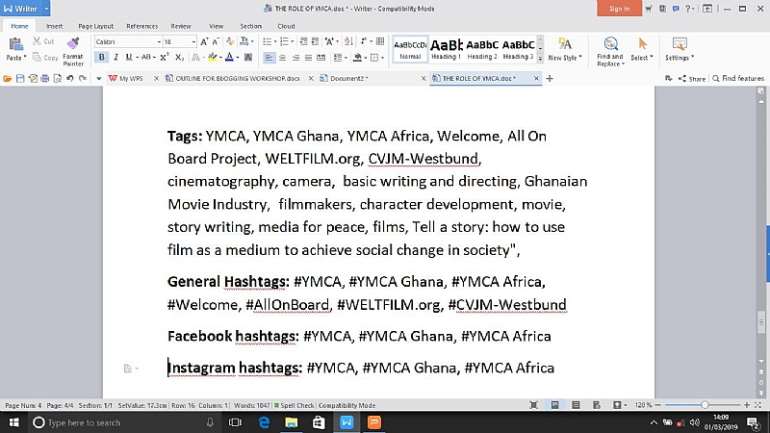The image size is (770, 433).
Task: Open the New Style menu
Action: pos(565,50)
